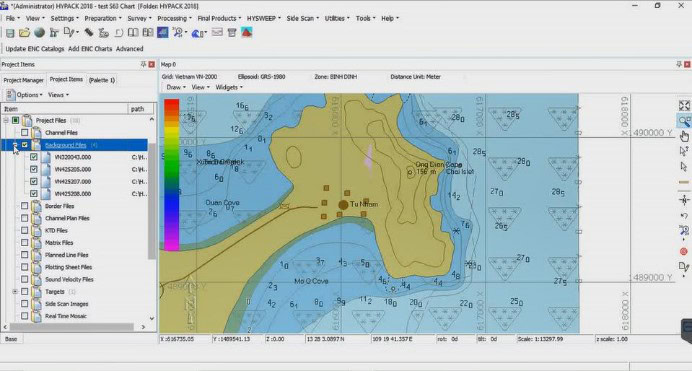Click the double-book editor icon
692x371 pixels.
coord(148,33)
